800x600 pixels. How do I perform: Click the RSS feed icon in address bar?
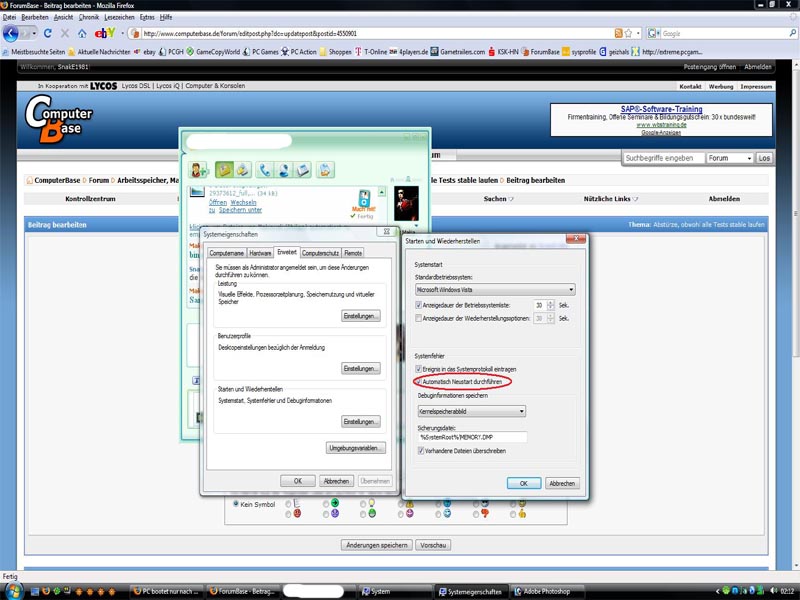point(618,33)
